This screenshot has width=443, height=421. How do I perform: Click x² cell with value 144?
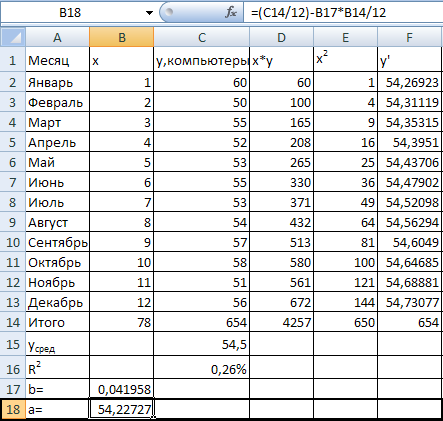[x=346, y=302]
